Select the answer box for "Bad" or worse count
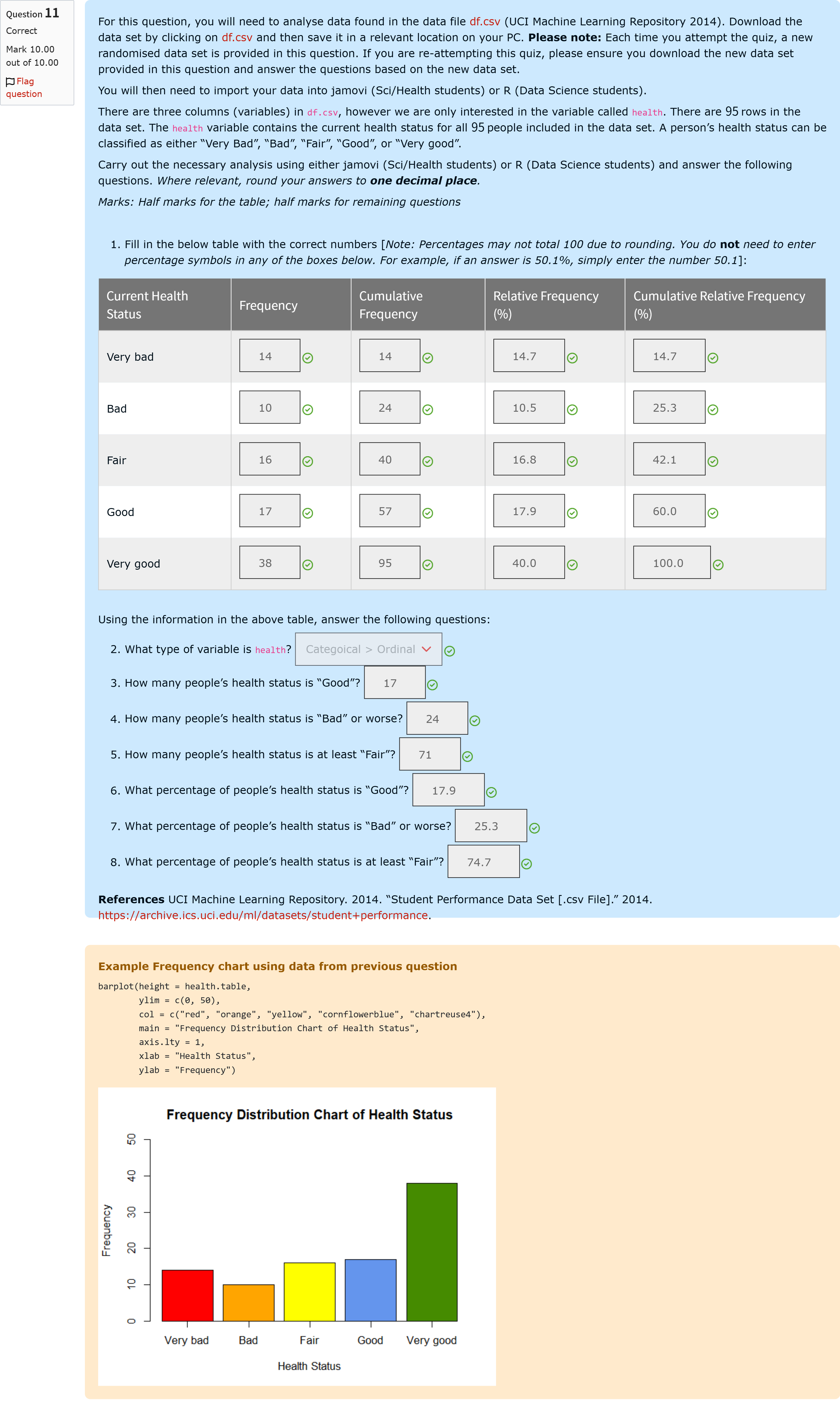 pos(437,718)
